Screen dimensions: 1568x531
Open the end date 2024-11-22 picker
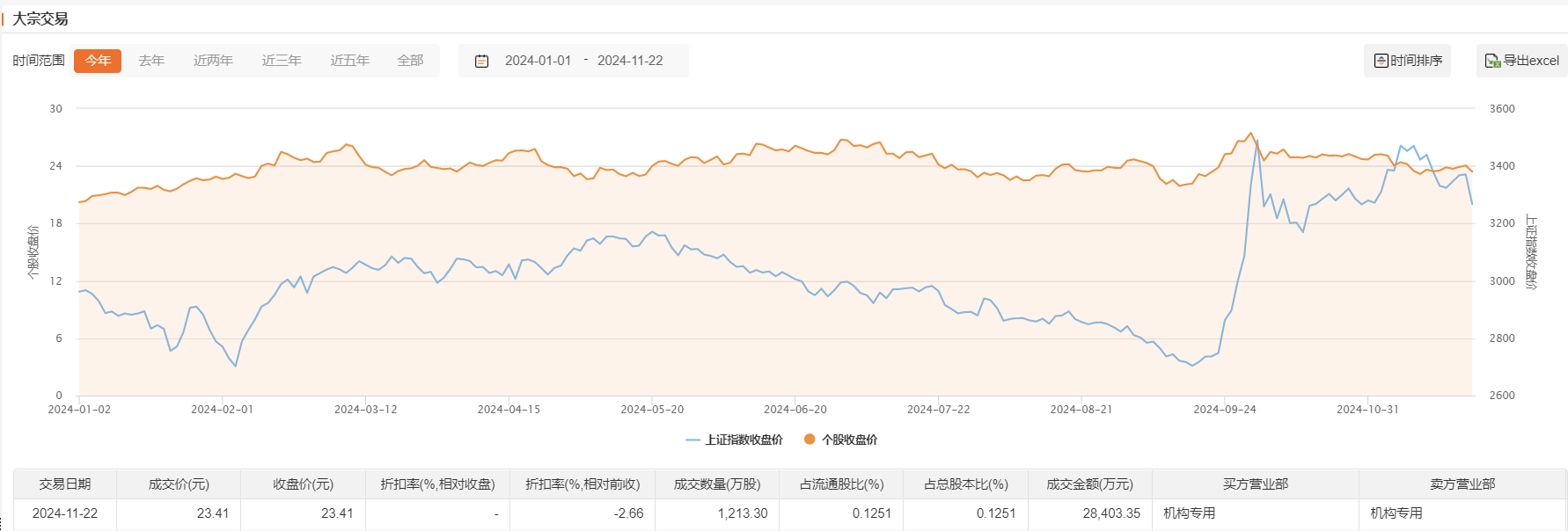(x=630, y=61)
